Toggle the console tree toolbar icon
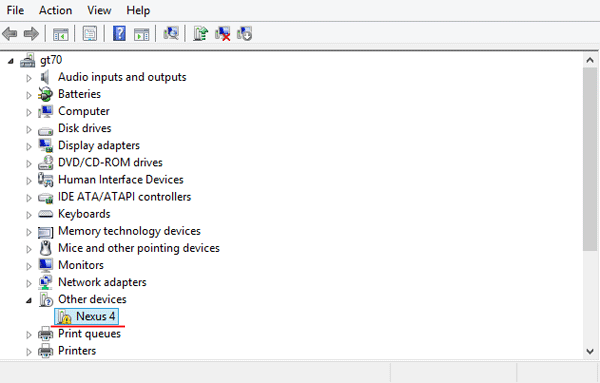 (x=60, y=34)
